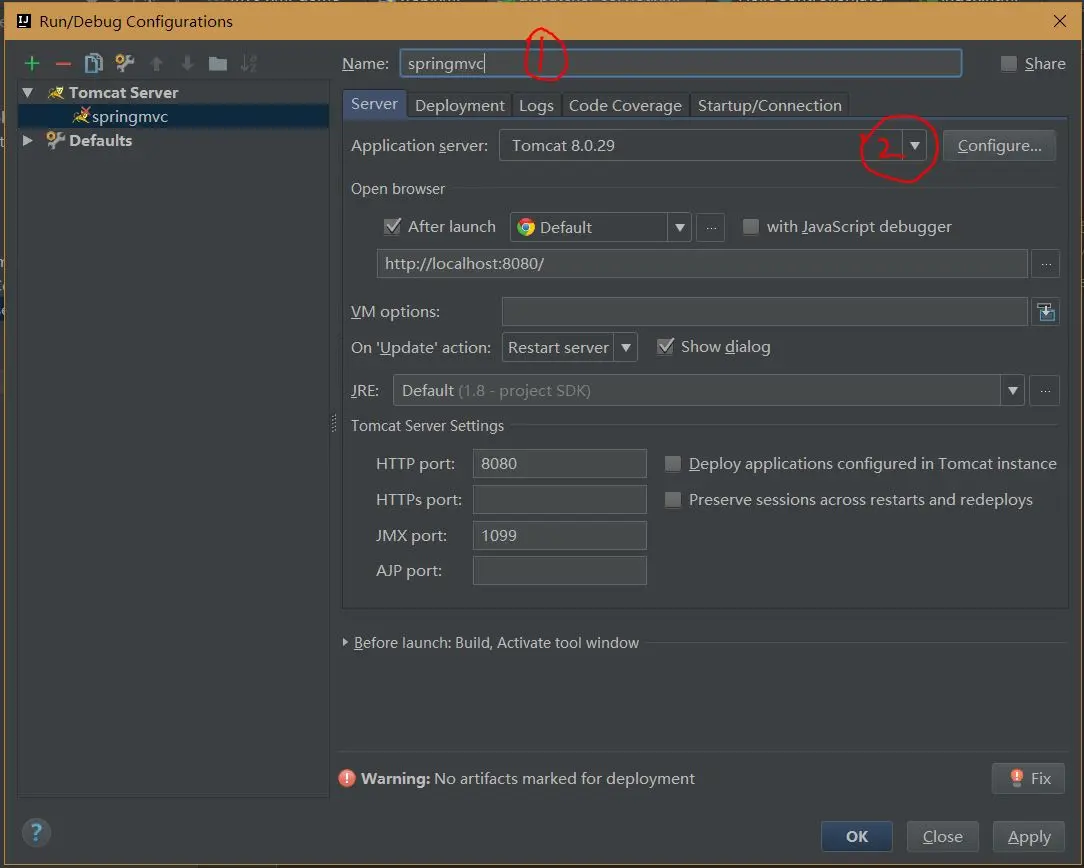Screen dimensions: 1084x868
Task: Add new configuration with plus icon
Action: point(32,64)
